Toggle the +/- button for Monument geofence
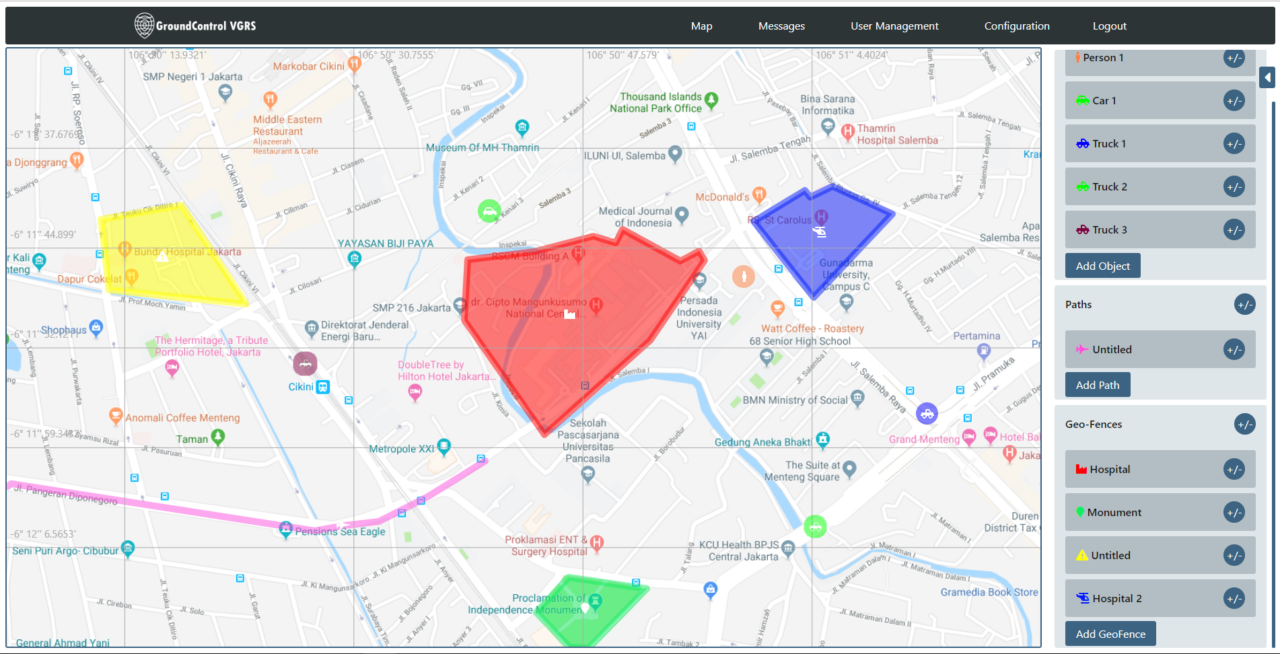The height and width of the screenshot is (654, 1280). click(x=1234, y=512)
